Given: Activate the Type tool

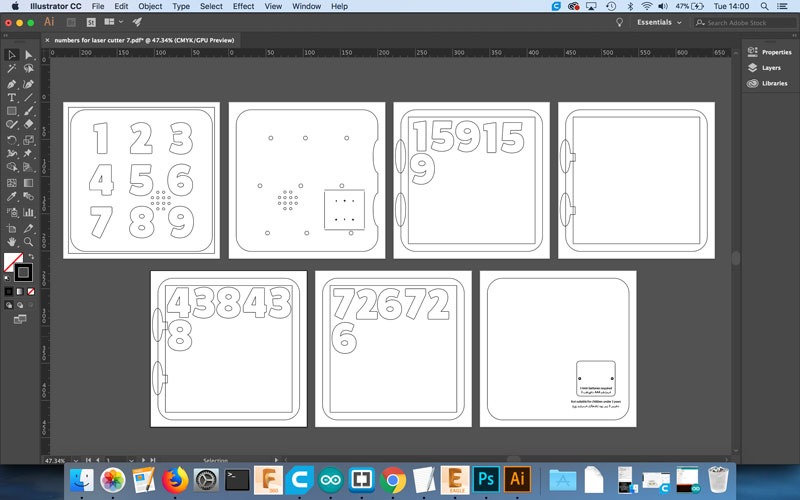Looking at the screenshot, I should (12, 97).
